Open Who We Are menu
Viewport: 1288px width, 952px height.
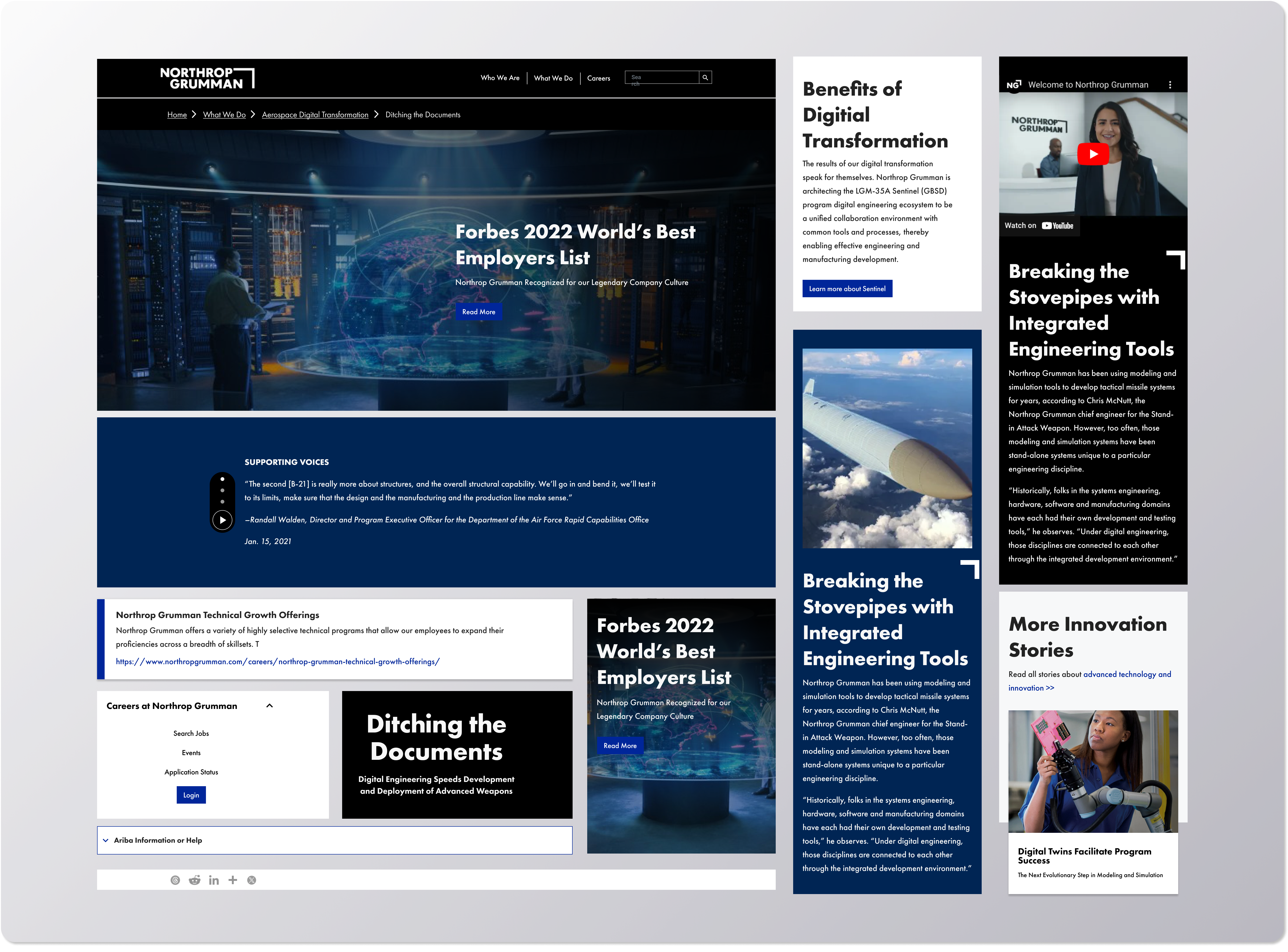[x=500, y=78]
